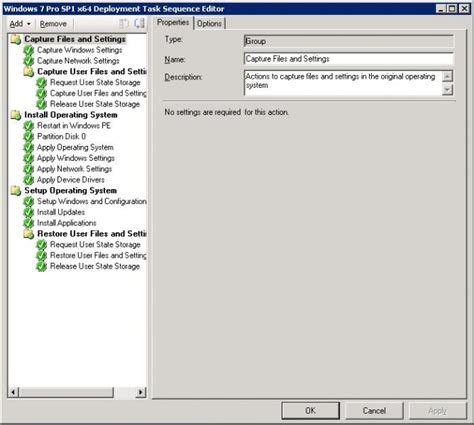Click the Remove toolbar button
The height and width of the screenshot is (425, 474).
coord(53,24)
